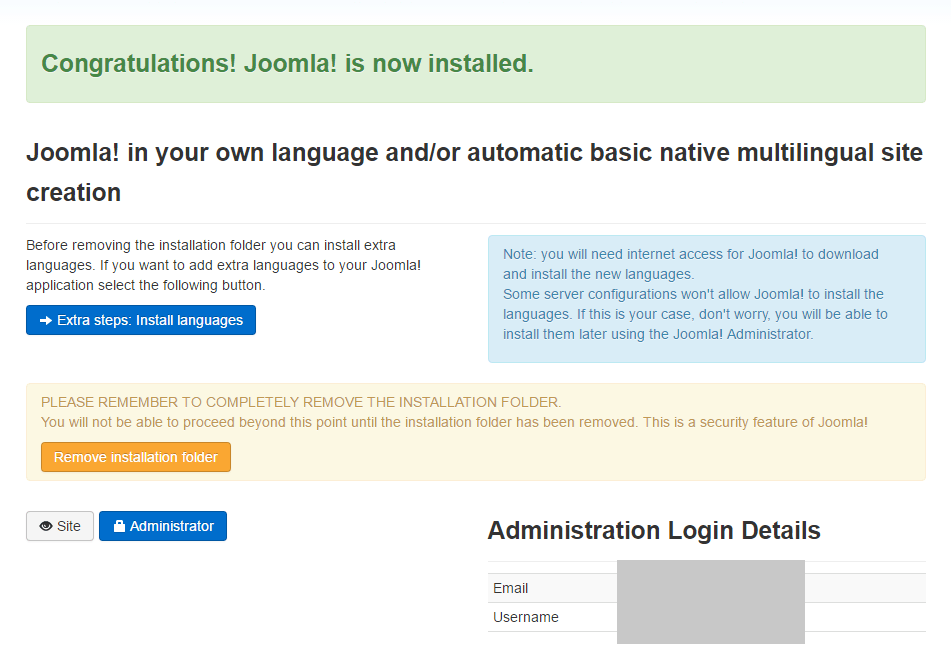The width and height of the screenshot is (951, 666).
Task: Click the blue internet access note
Action: (x=707, y=299)
